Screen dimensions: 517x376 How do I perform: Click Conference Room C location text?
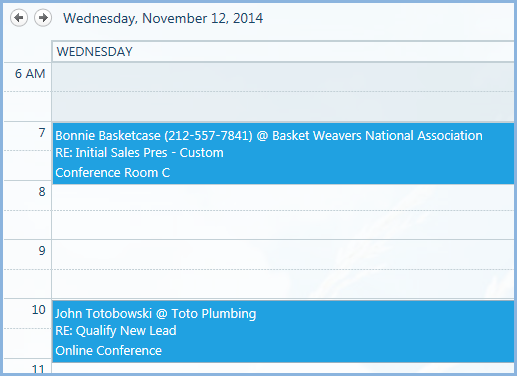(113, 173)
